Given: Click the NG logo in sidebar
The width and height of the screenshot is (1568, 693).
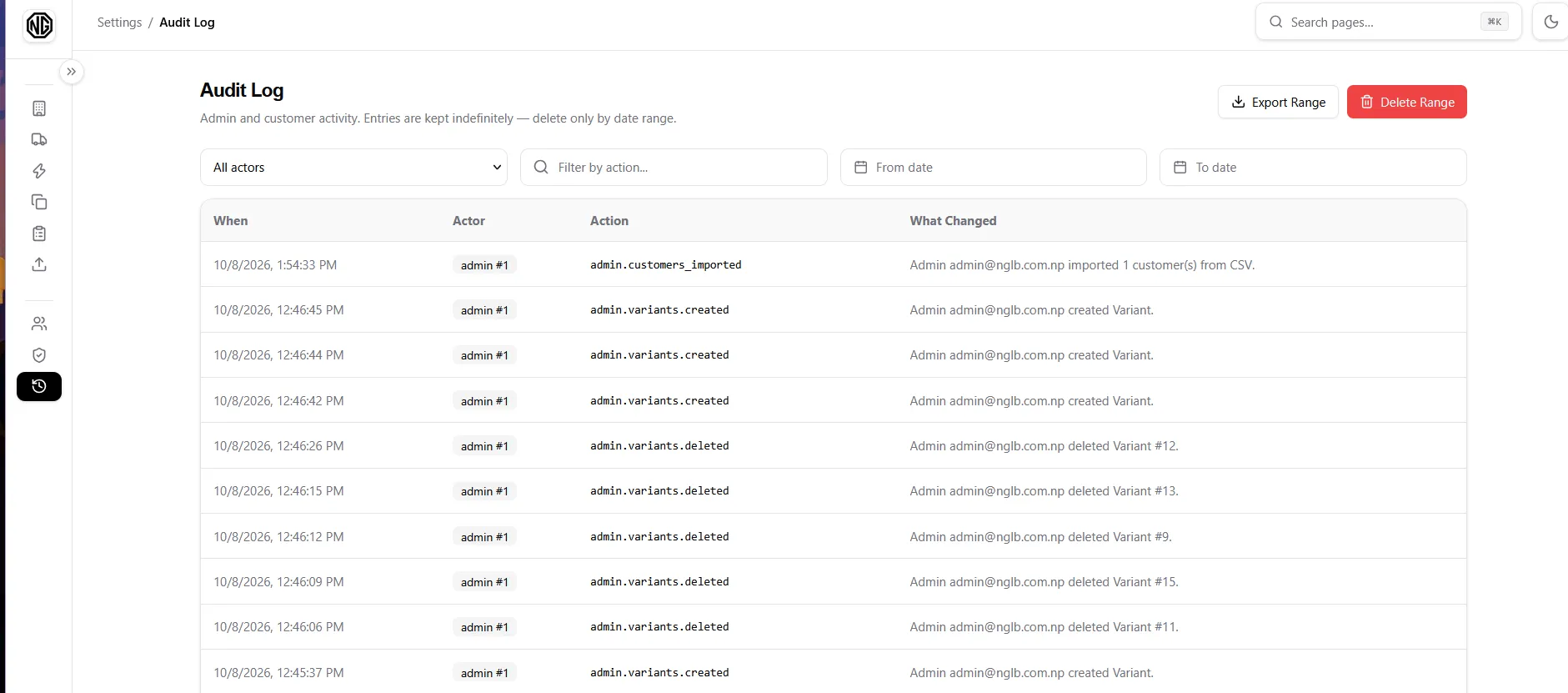Looking at the screenshot, I should click(39, 26).
